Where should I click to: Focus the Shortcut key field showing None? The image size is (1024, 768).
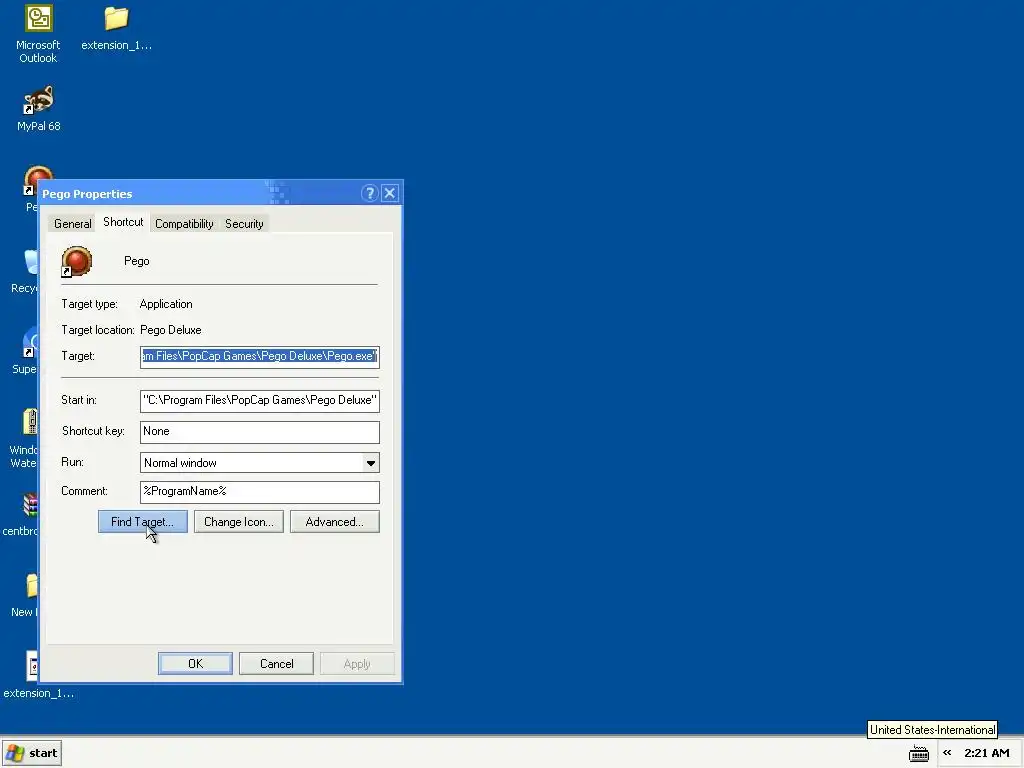(260, 432)
